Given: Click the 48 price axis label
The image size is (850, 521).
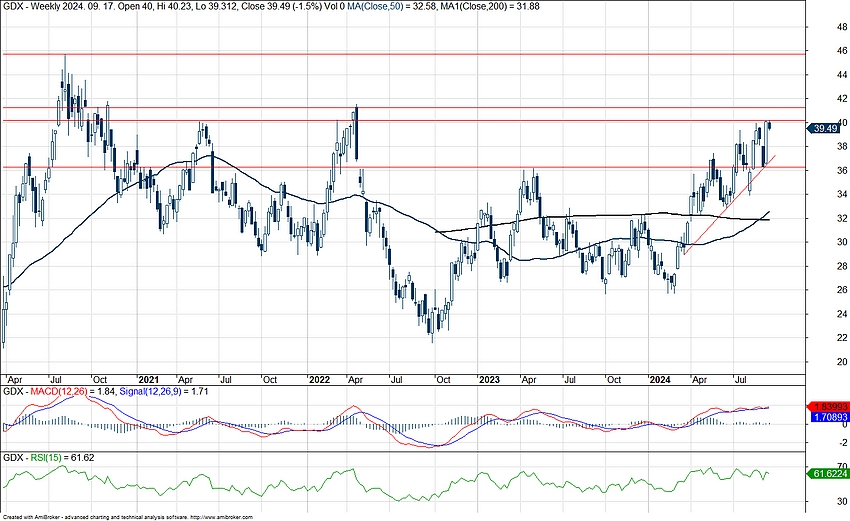Looking at the screenshot, I should [842, 27].
